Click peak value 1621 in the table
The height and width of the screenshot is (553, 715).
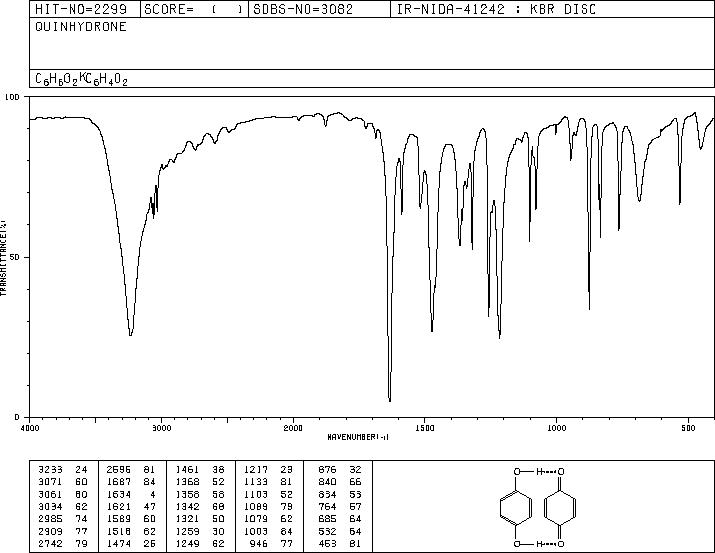click(119, 506)
